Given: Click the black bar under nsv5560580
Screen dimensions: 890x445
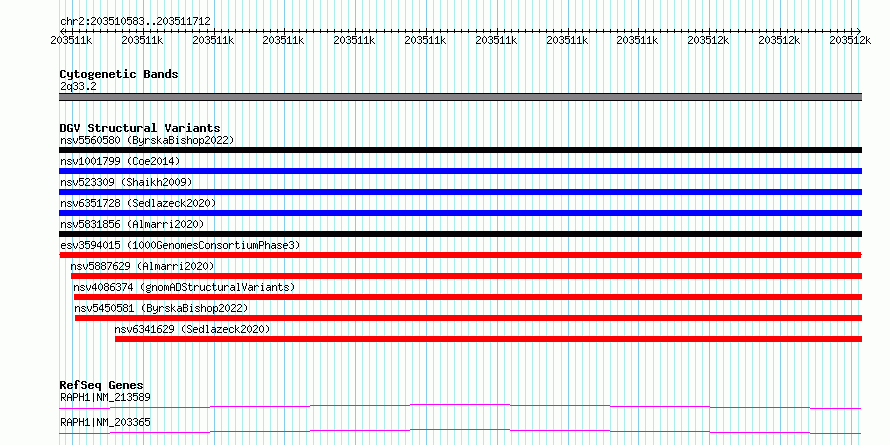Looking at the screenshot, I should pyautogui.click(x=460, y=150).
